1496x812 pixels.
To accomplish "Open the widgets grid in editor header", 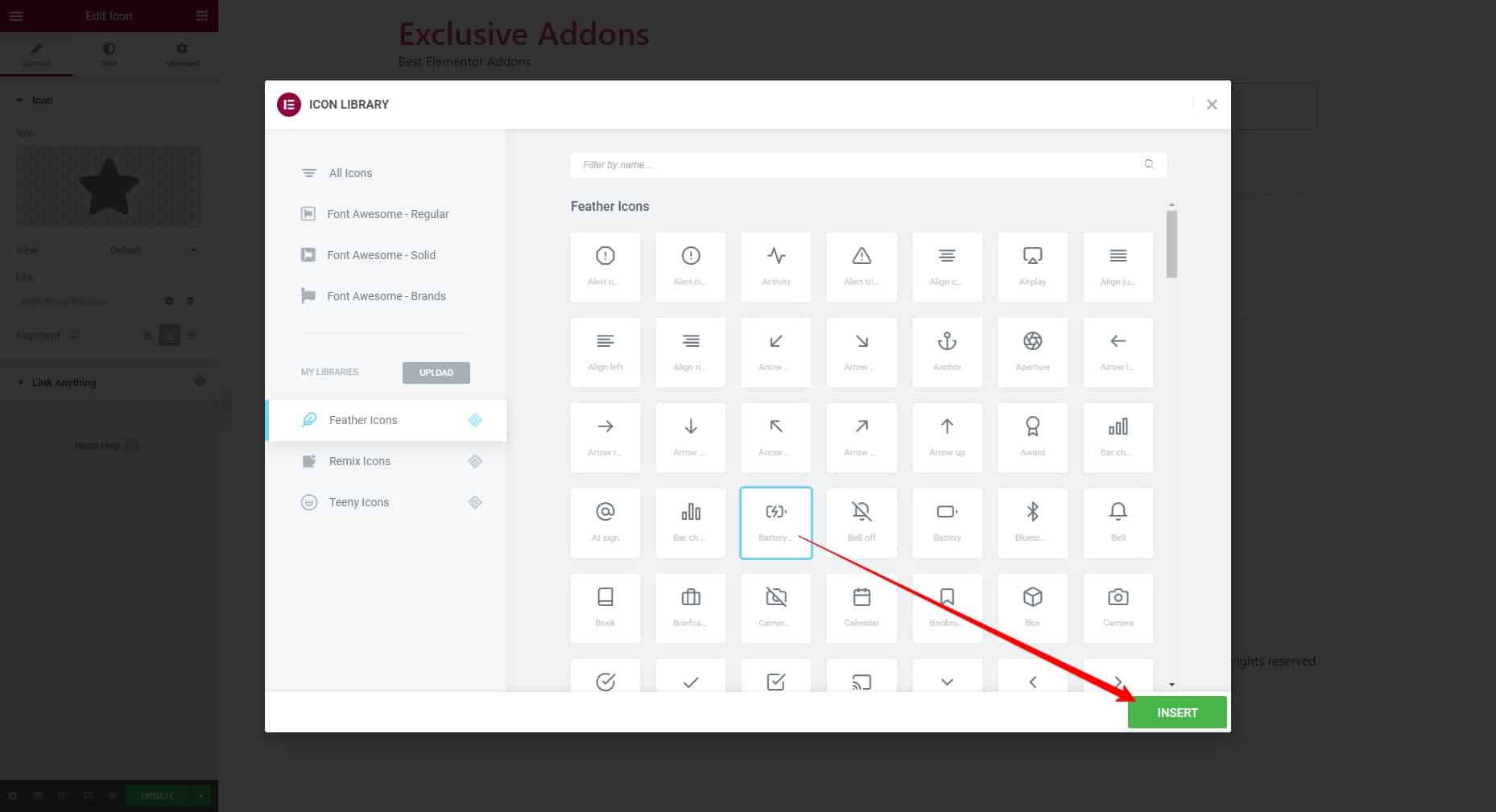I will (202, 16).
